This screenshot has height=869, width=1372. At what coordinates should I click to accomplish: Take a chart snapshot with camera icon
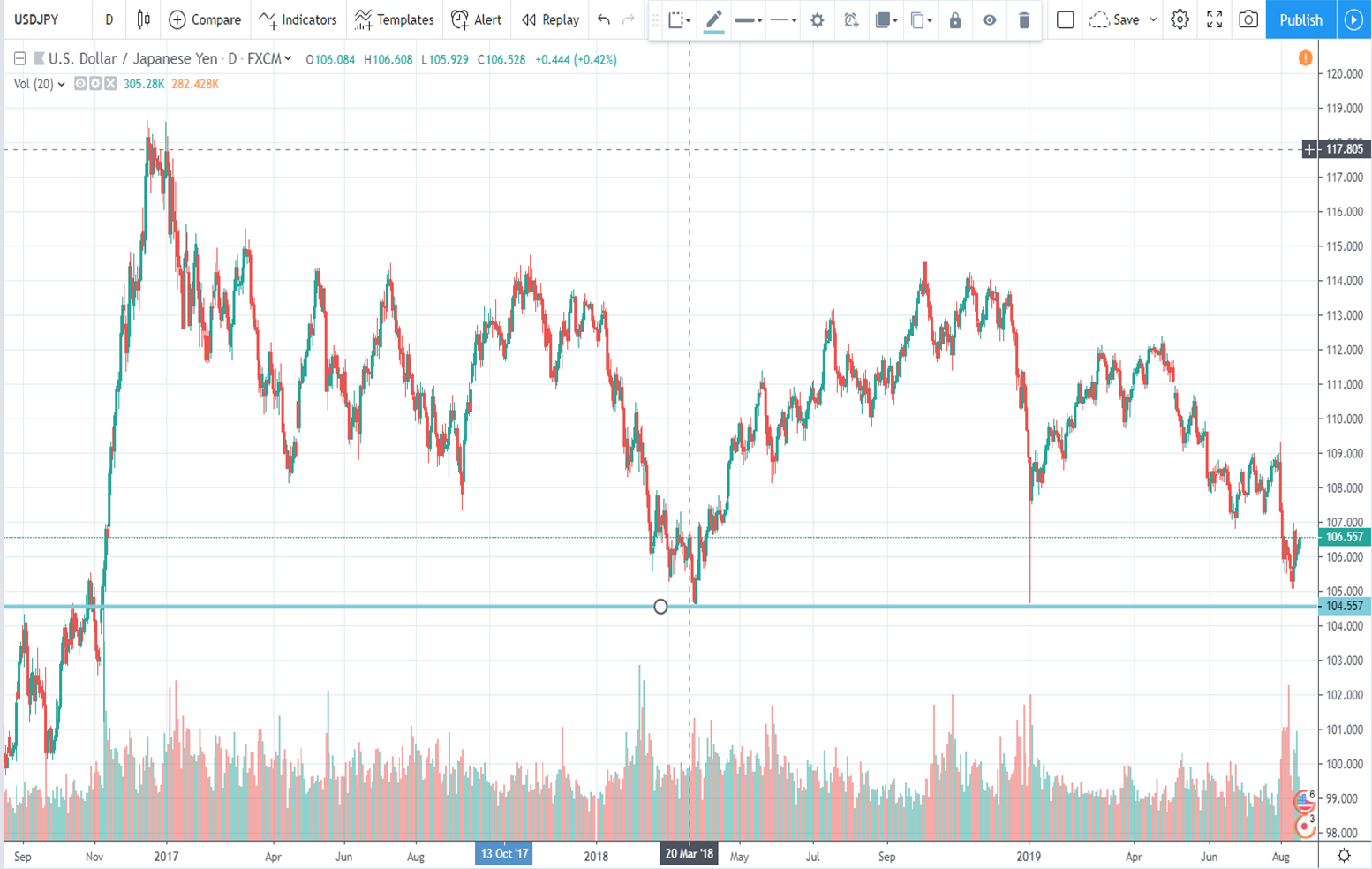coord(1248,19)
